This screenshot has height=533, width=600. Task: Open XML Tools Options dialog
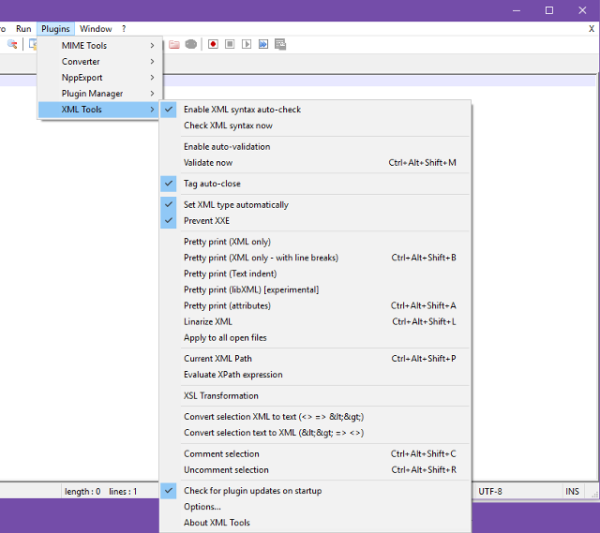(202, 507)
